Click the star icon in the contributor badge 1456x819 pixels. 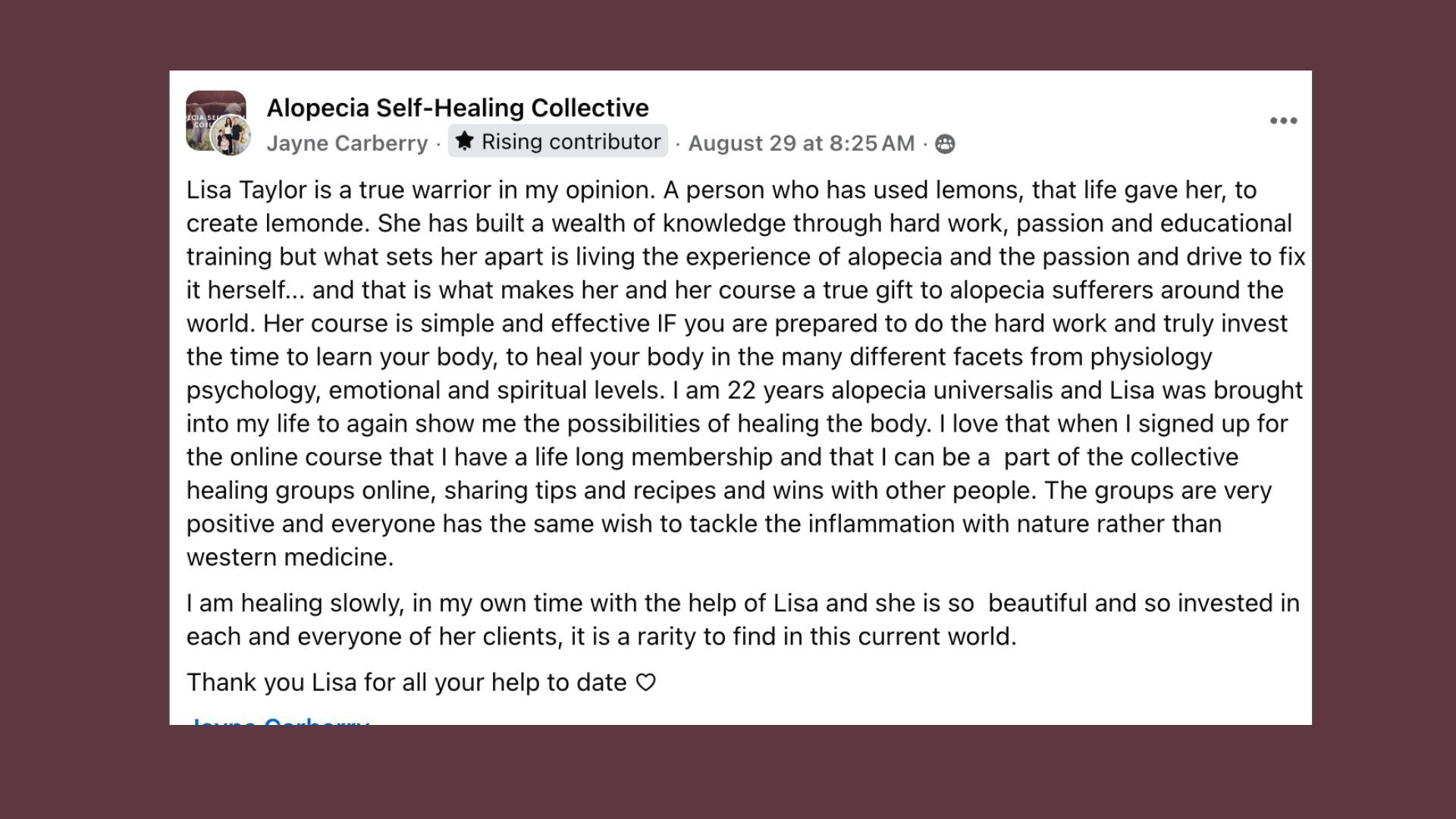(464, 141)
